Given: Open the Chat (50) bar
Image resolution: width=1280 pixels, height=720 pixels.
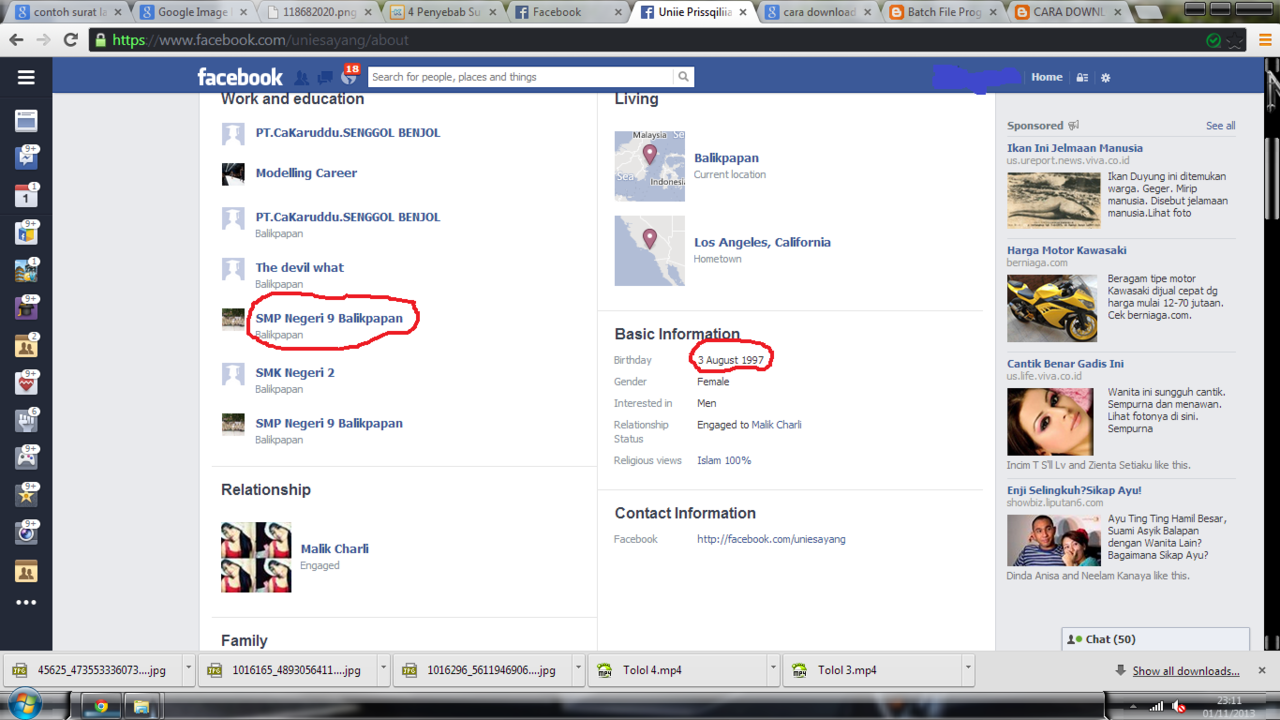Looking at the screenshot, I should tap(1156, 639).
